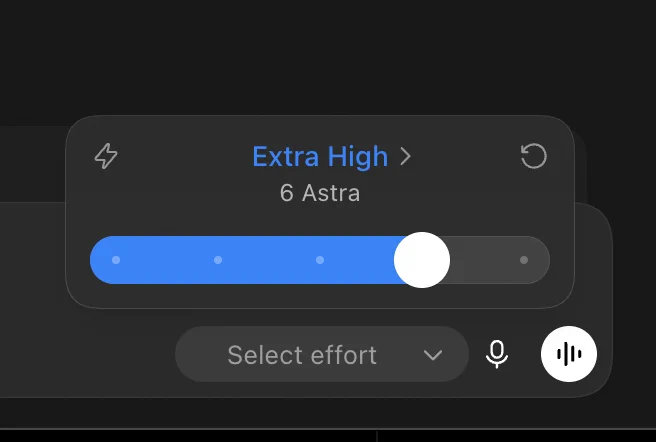
Task: Click the Select effort placeholder text
Action: [302, 355]
